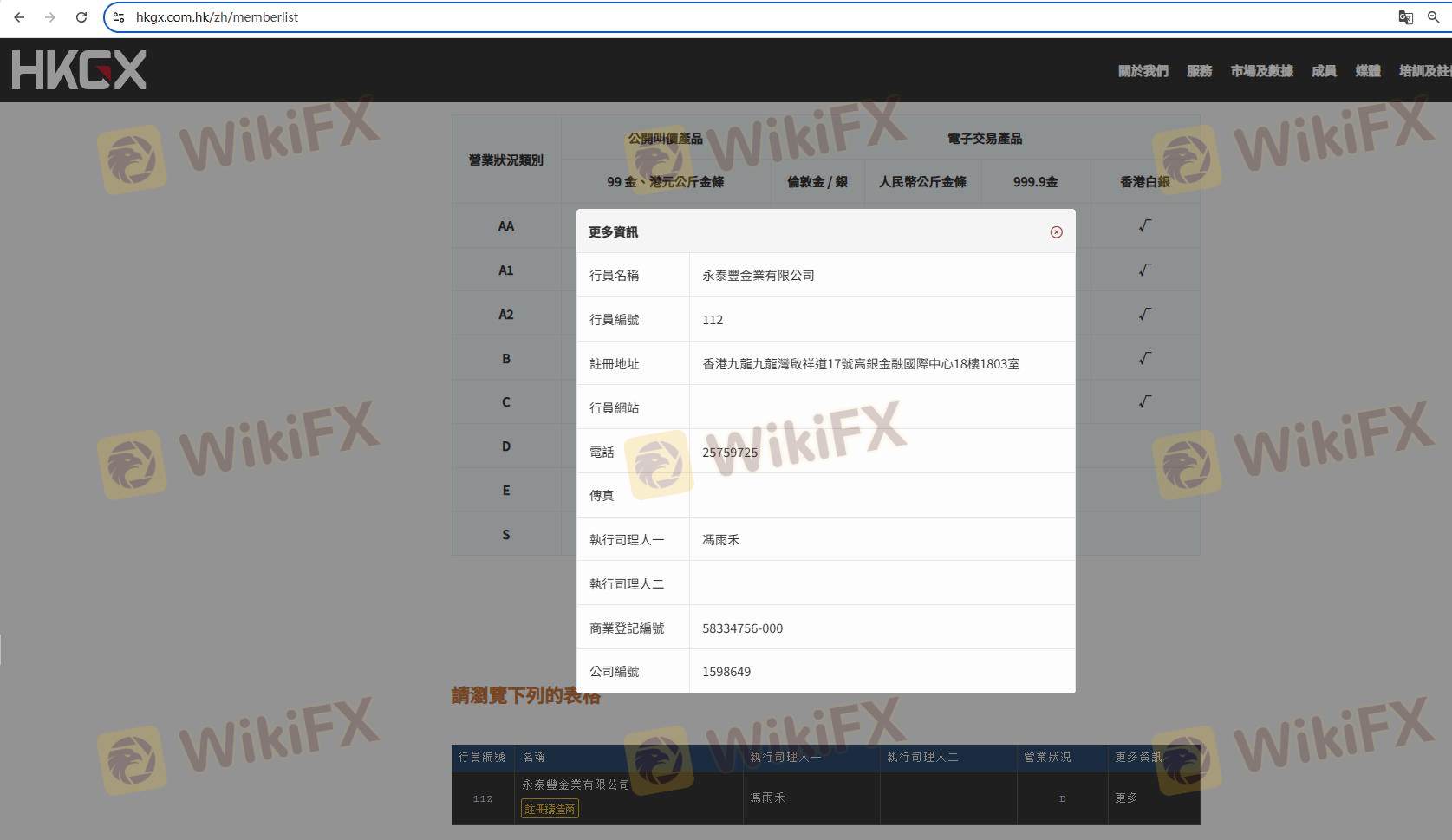This screenshot has width=1452, height=840.
Task: Click the 營業狀況 column header
Action: 1047,758
